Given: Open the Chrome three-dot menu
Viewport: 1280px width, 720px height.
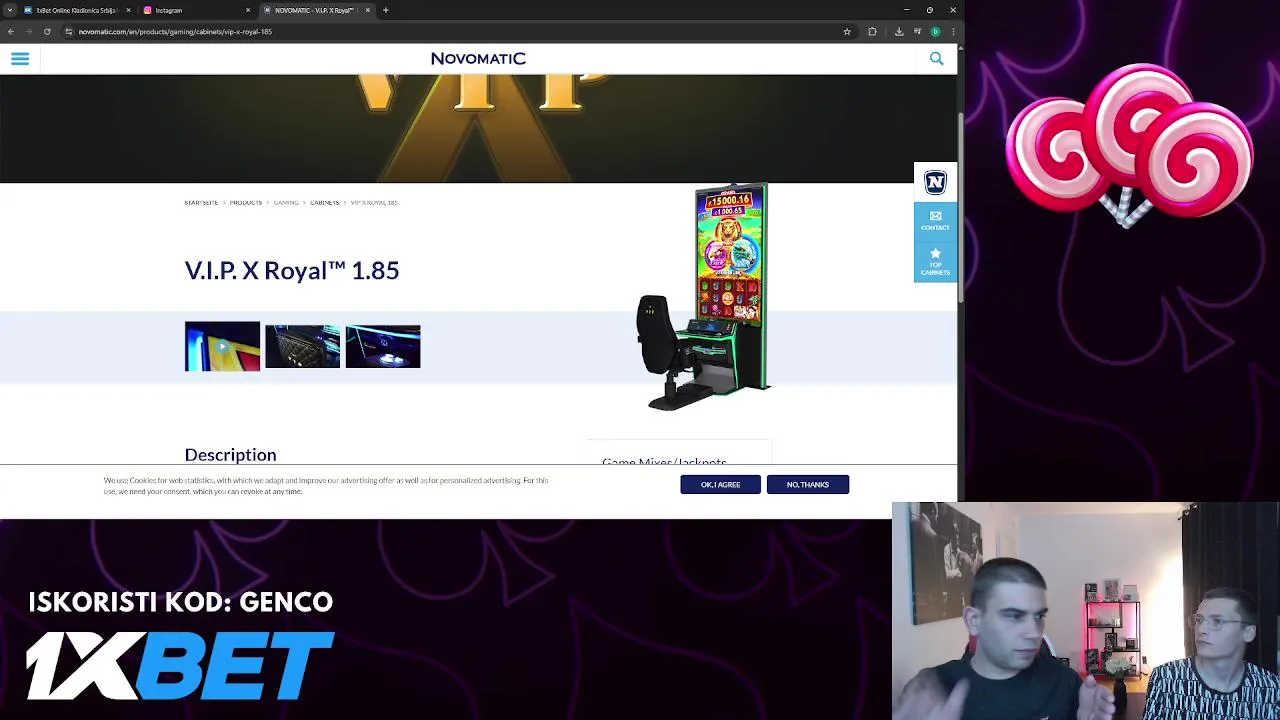Looking at the screenshot, I should (953, 31).
